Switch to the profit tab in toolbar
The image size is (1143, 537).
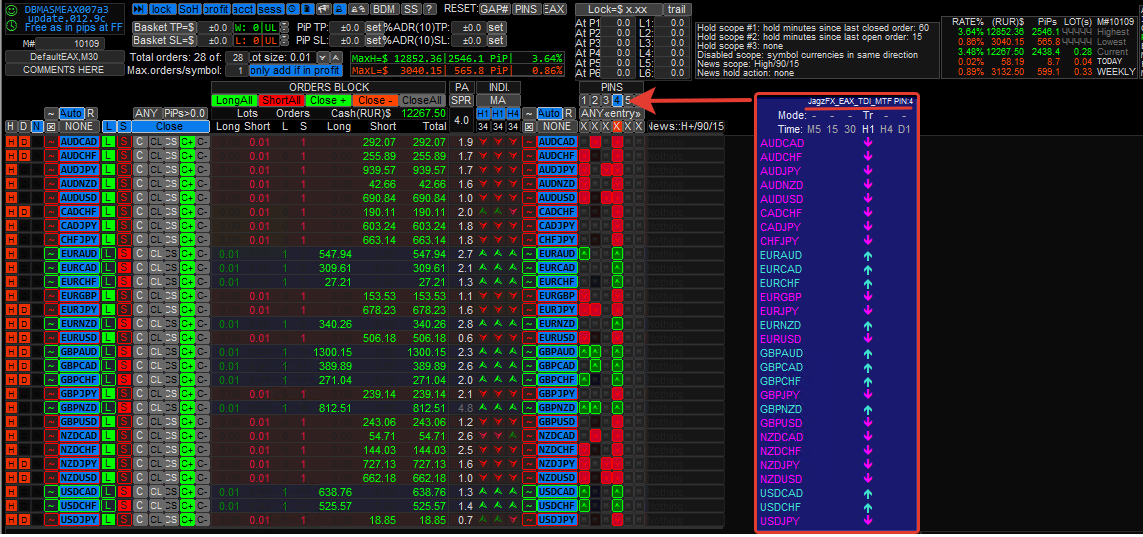(216, 9)
